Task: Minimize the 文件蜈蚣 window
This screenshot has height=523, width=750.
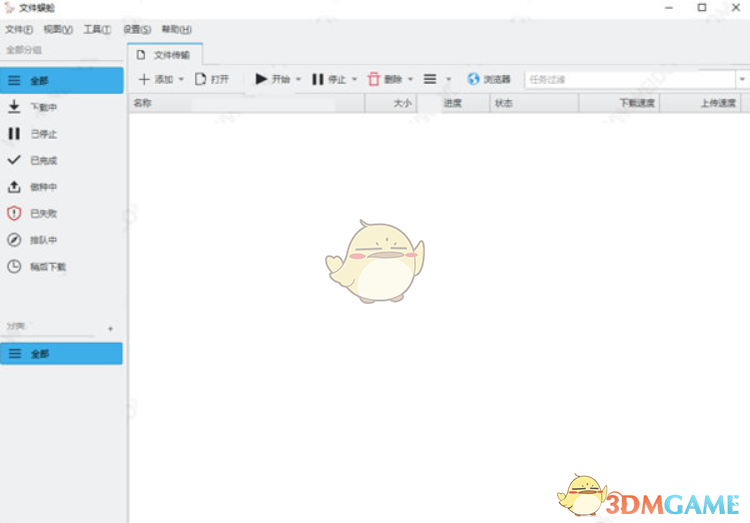Action: coord(669,8)
